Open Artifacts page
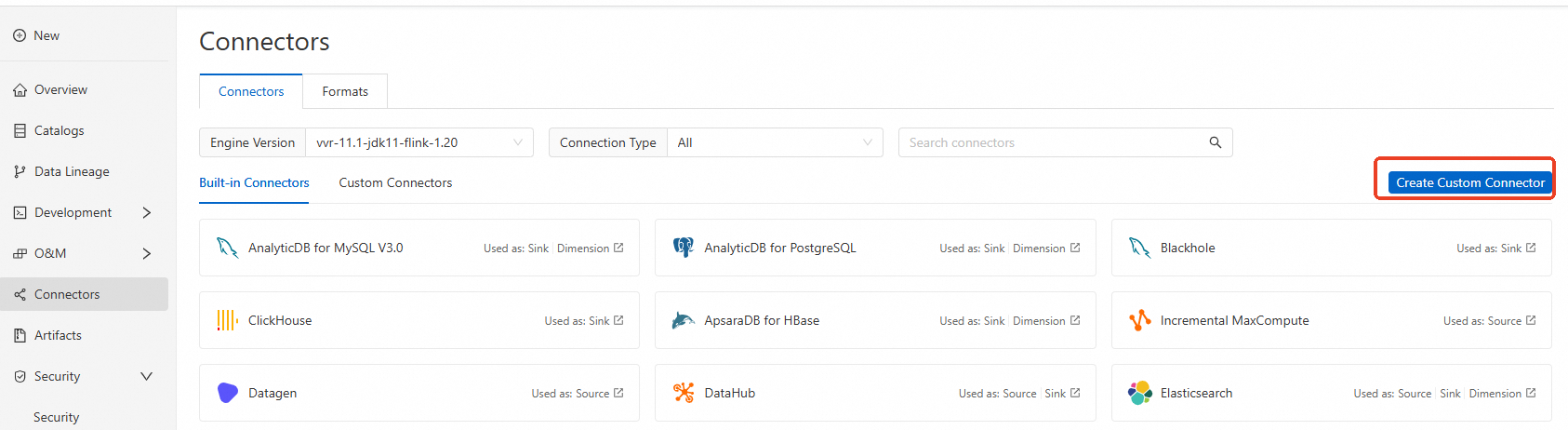Image resolution: width=1568 pixels, height=430 pixels. pyautogui.click(x=58, y=335)
